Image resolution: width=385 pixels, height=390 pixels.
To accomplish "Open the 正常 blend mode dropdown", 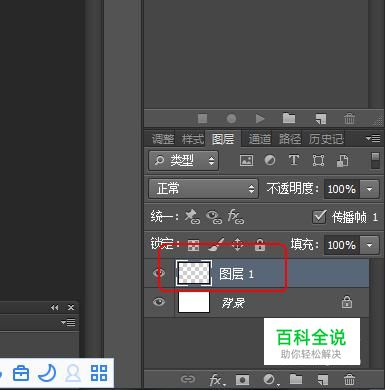I will point(203,189).
